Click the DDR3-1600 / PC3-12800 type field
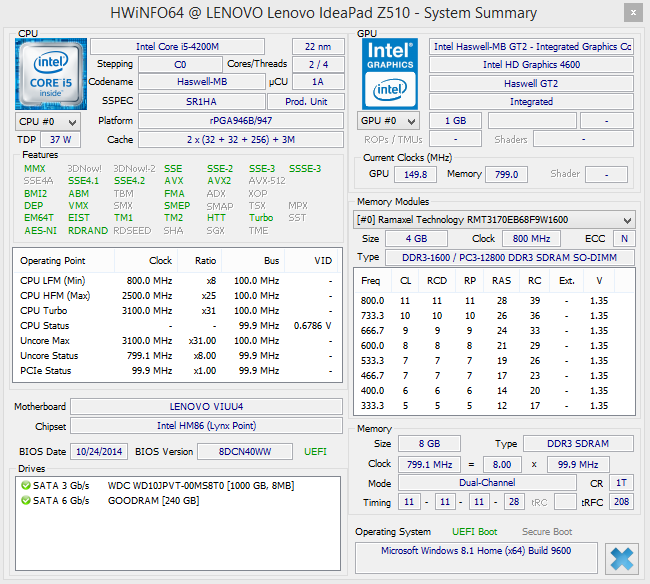Image resolution: width=650 pixels, height=584 pixels. (510, 257)
